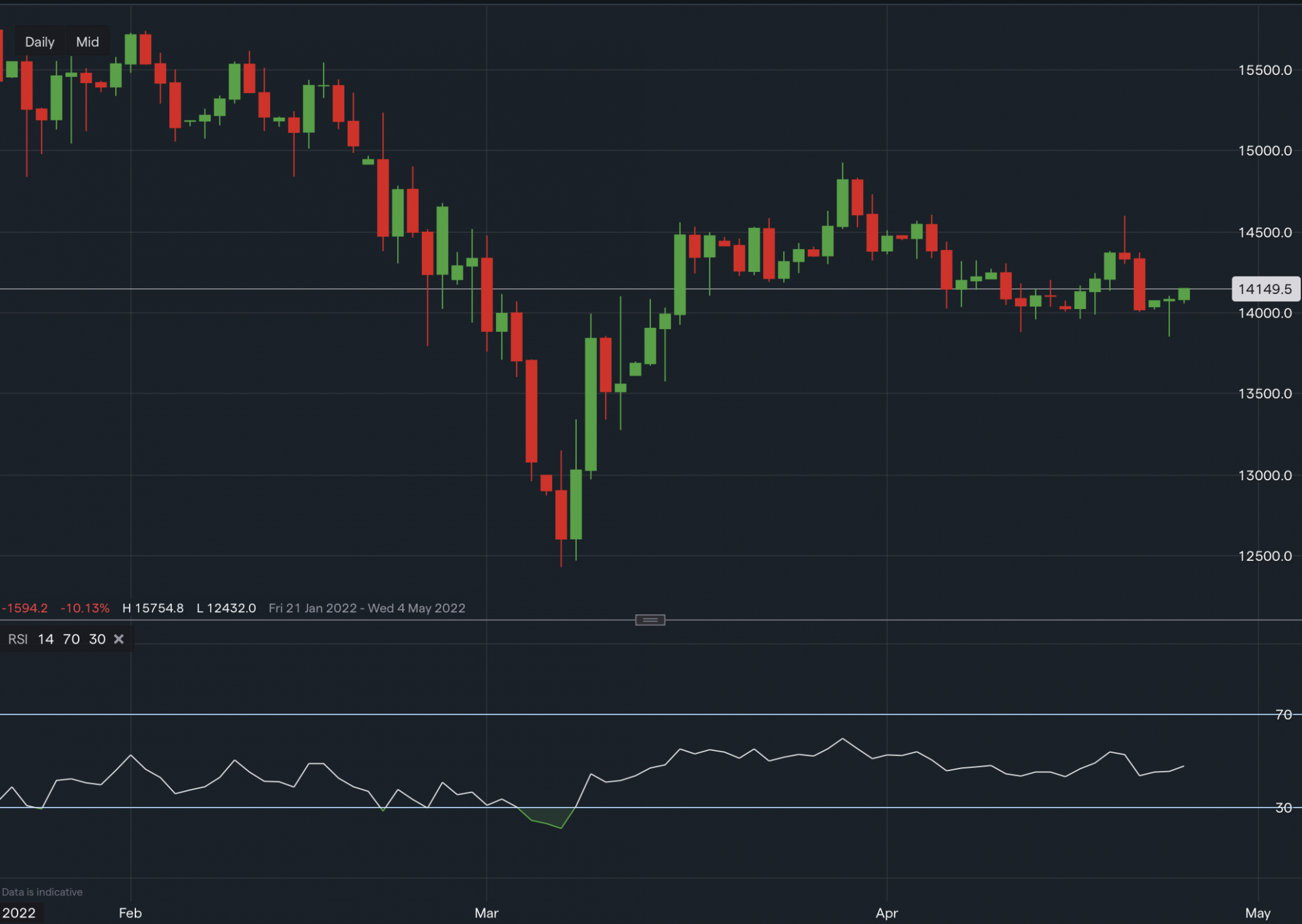Click the Apr label on the time axis
Viewport: 1302px width, 924px height.
click(886, 913)
